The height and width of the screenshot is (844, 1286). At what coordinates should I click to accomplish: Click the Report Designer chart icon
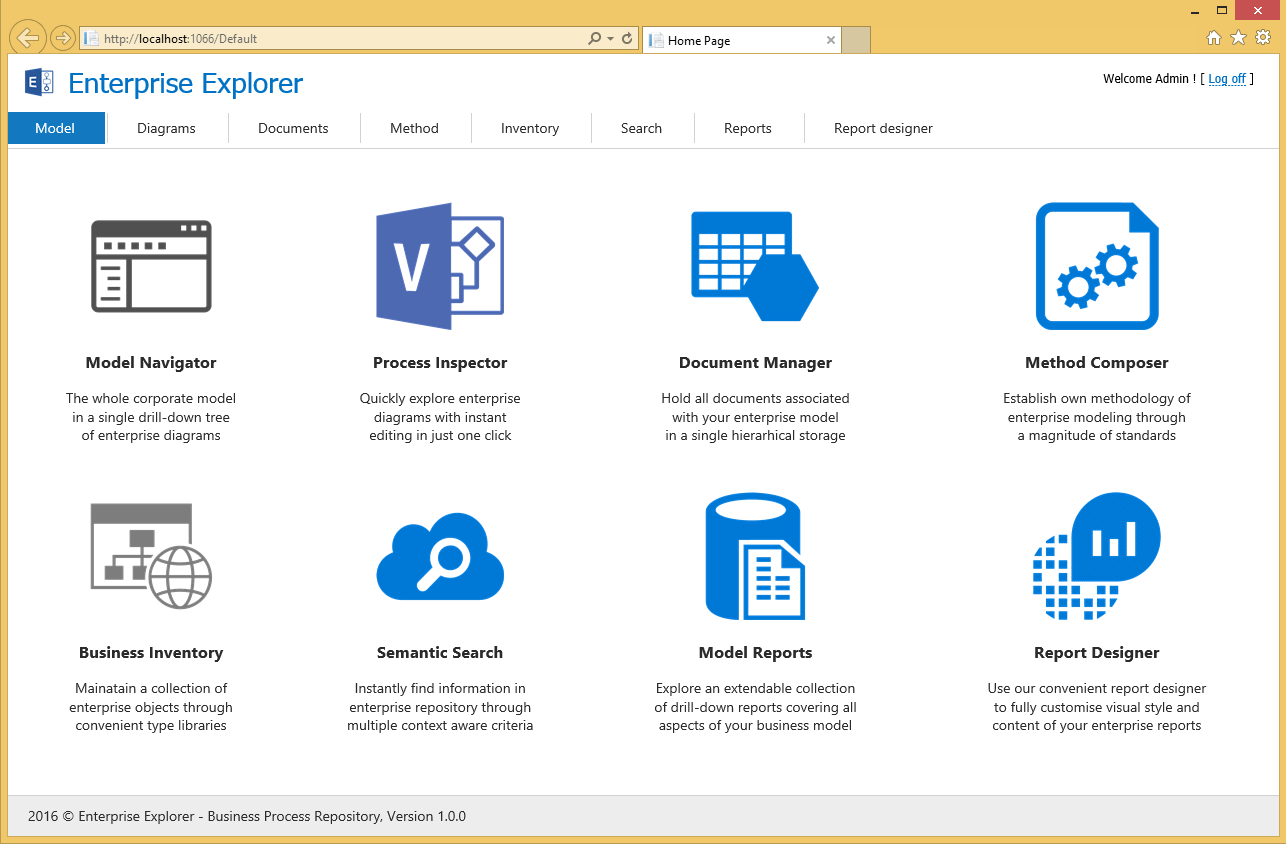[1097, 556]
